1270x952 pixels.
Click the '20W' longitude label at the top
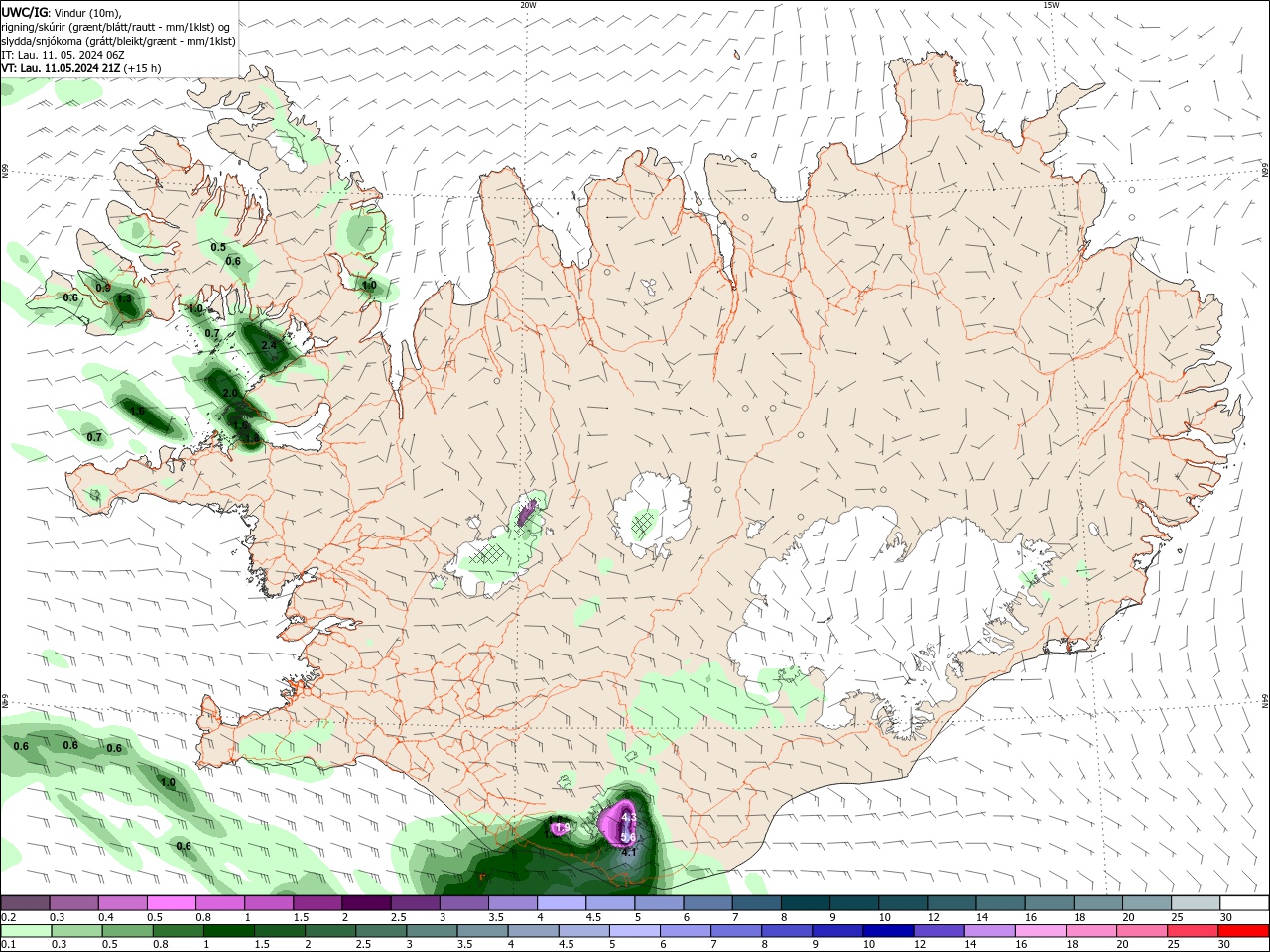(528, 5)
